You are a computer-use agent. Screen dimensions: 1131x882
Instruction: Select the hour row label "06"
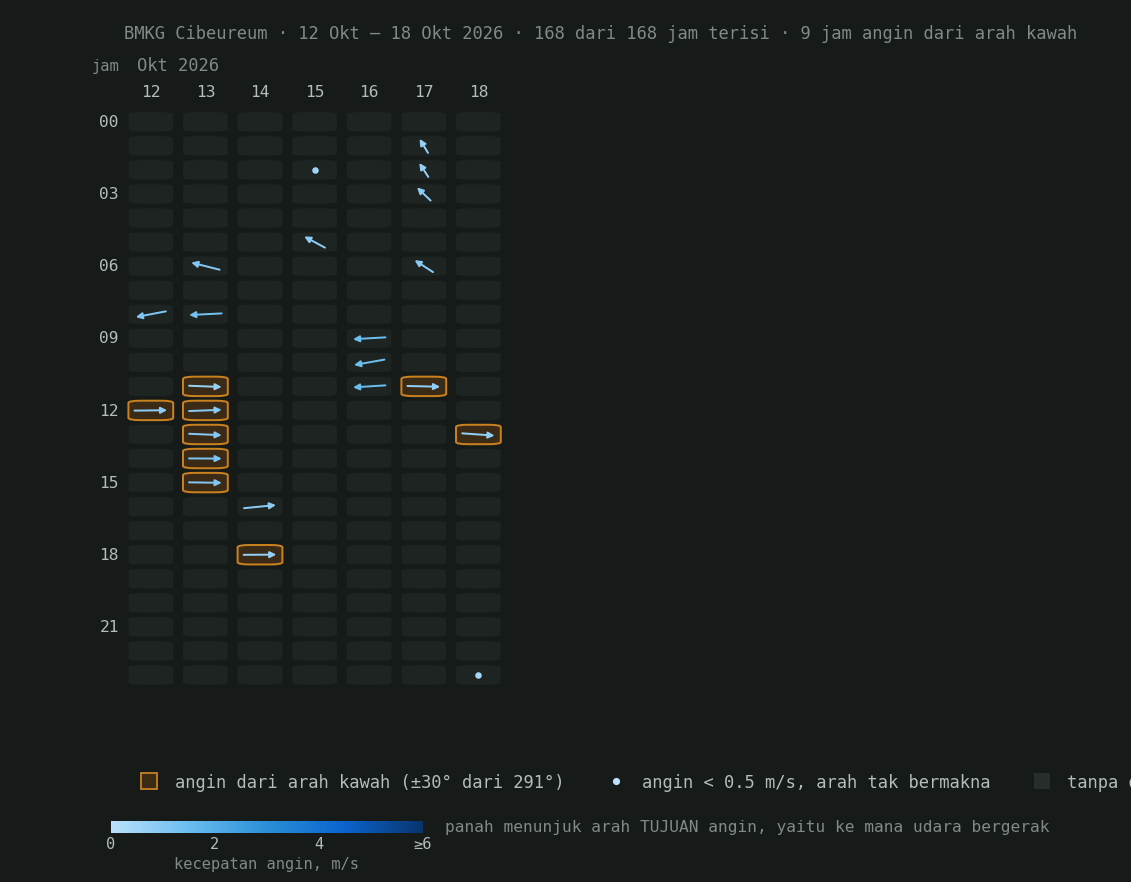tap(109, 266)
